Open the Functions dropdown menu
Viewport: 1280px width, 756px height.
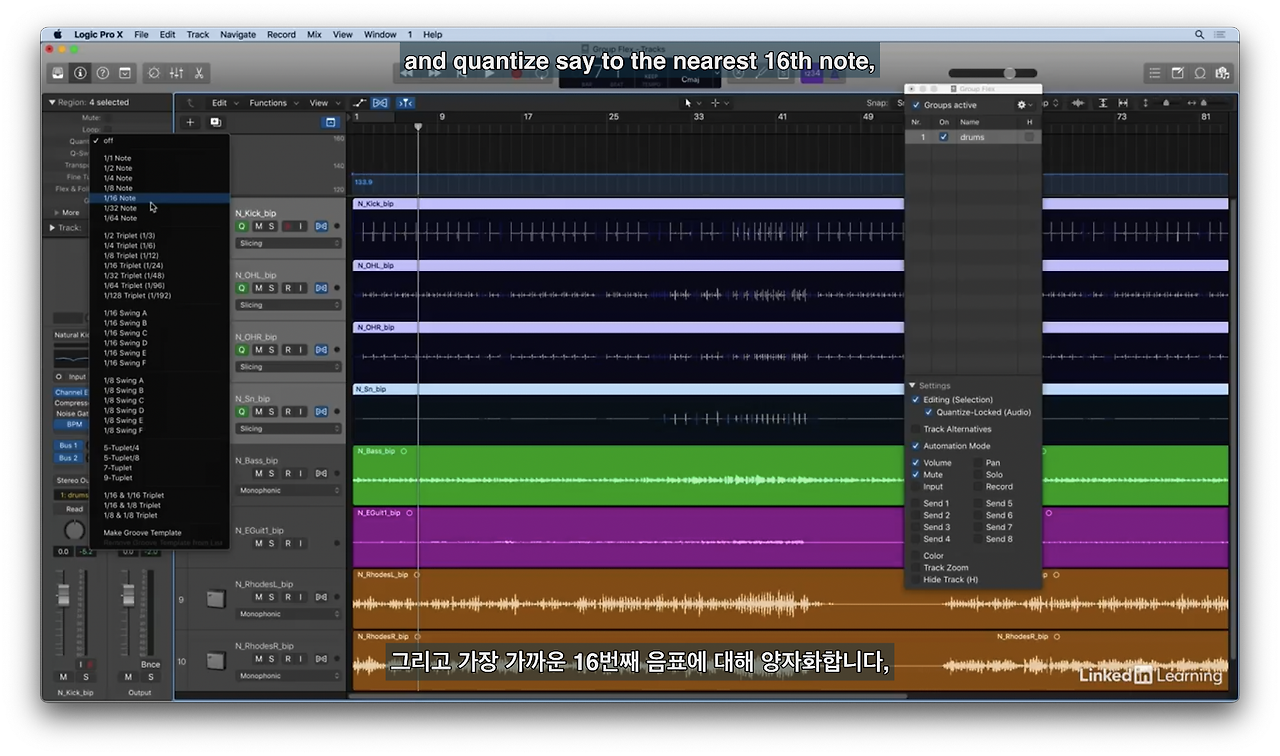pyautogui.click(x=272, y=103)
